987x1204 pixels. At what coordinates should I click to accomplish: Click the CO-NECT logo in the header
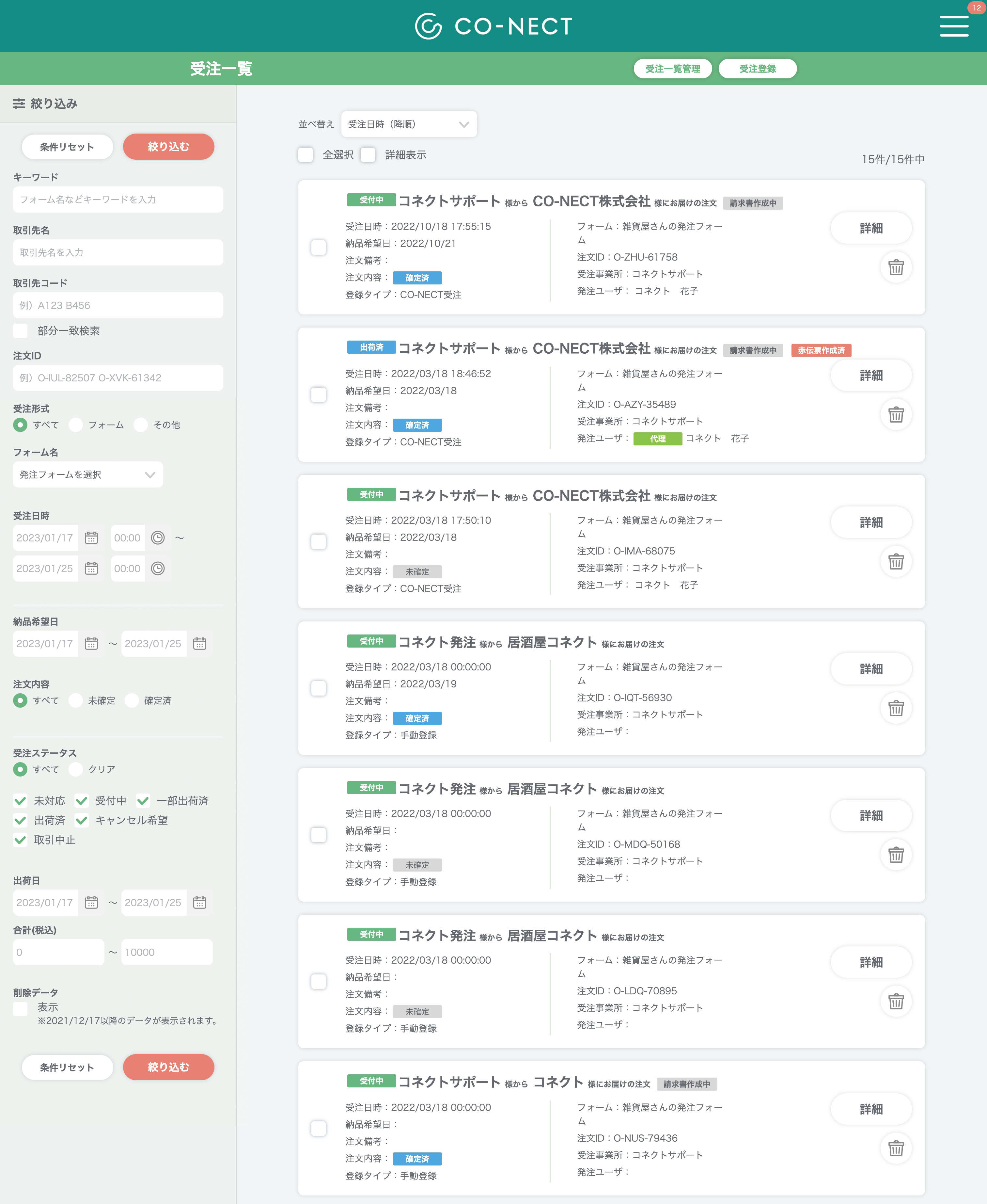point(493,26)
